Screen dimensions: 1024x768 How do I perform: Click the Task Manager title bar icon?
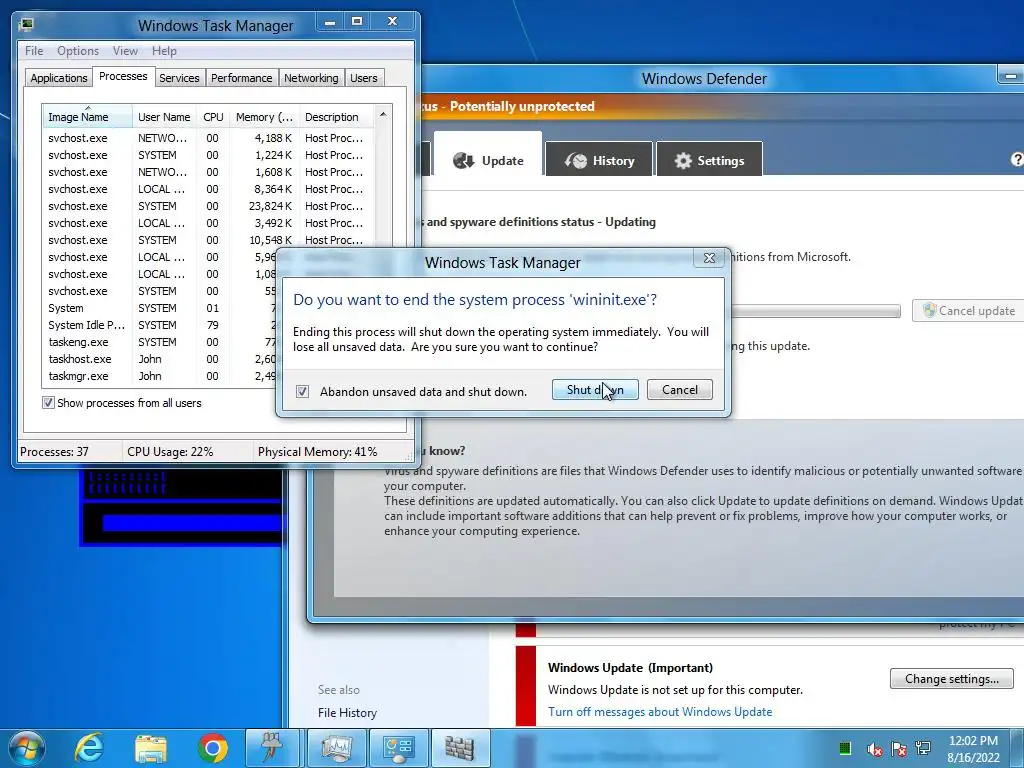(x=26, y=25)
